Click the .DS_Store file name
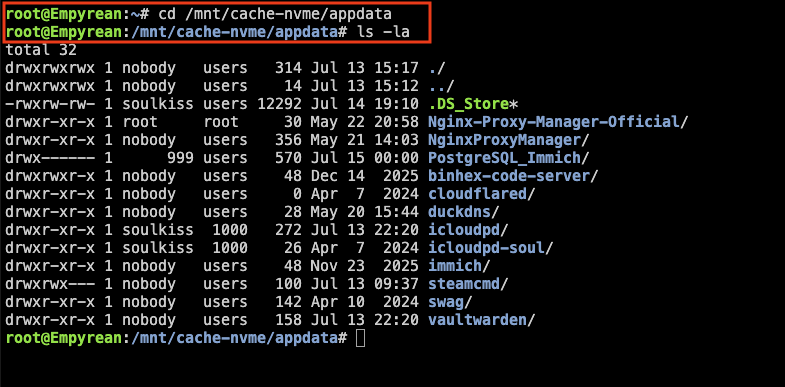Image resolution: width=785 pixels, height=387 pixels. [468, 104]
